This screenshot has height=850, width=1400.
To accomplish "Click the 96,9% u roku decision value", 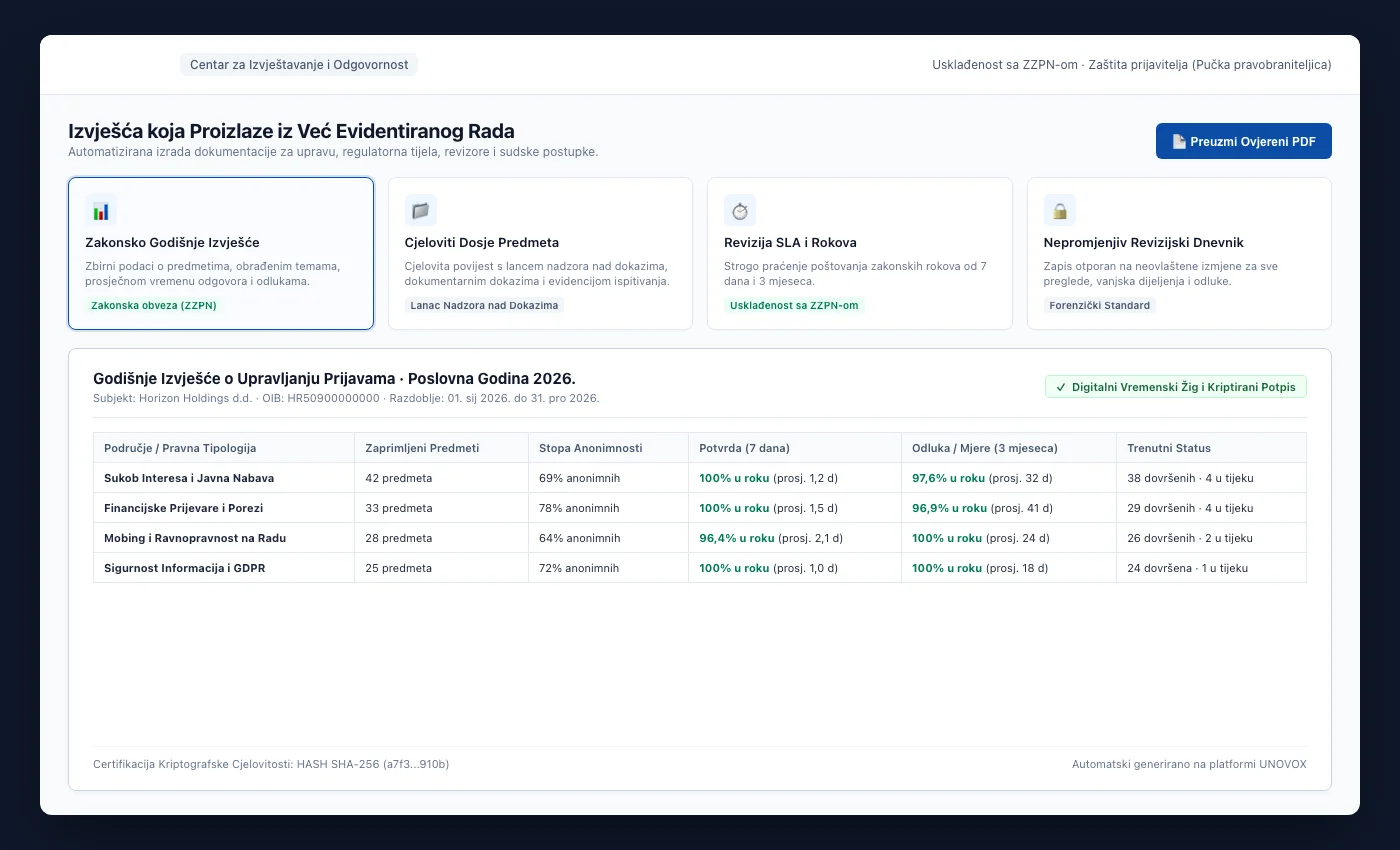I will (948, 508).
